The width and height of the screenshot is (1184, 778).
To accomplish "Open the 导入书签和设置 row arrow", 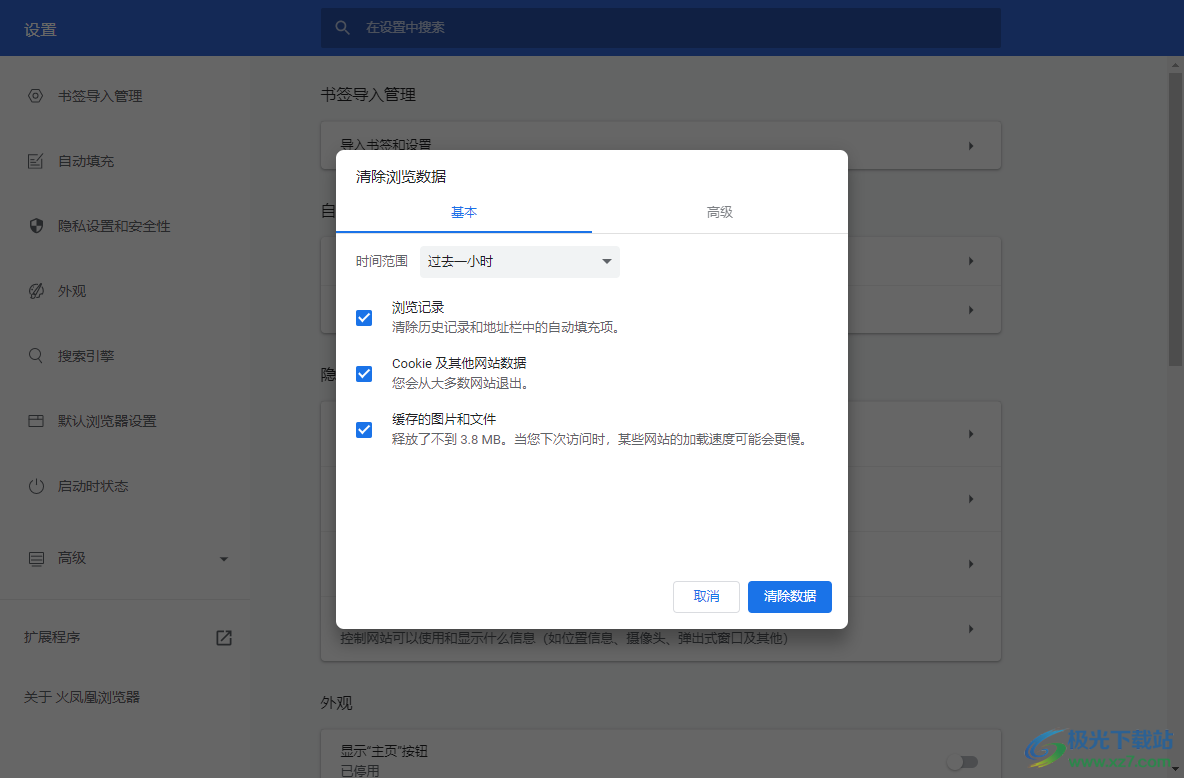I will tap(971, 146).
